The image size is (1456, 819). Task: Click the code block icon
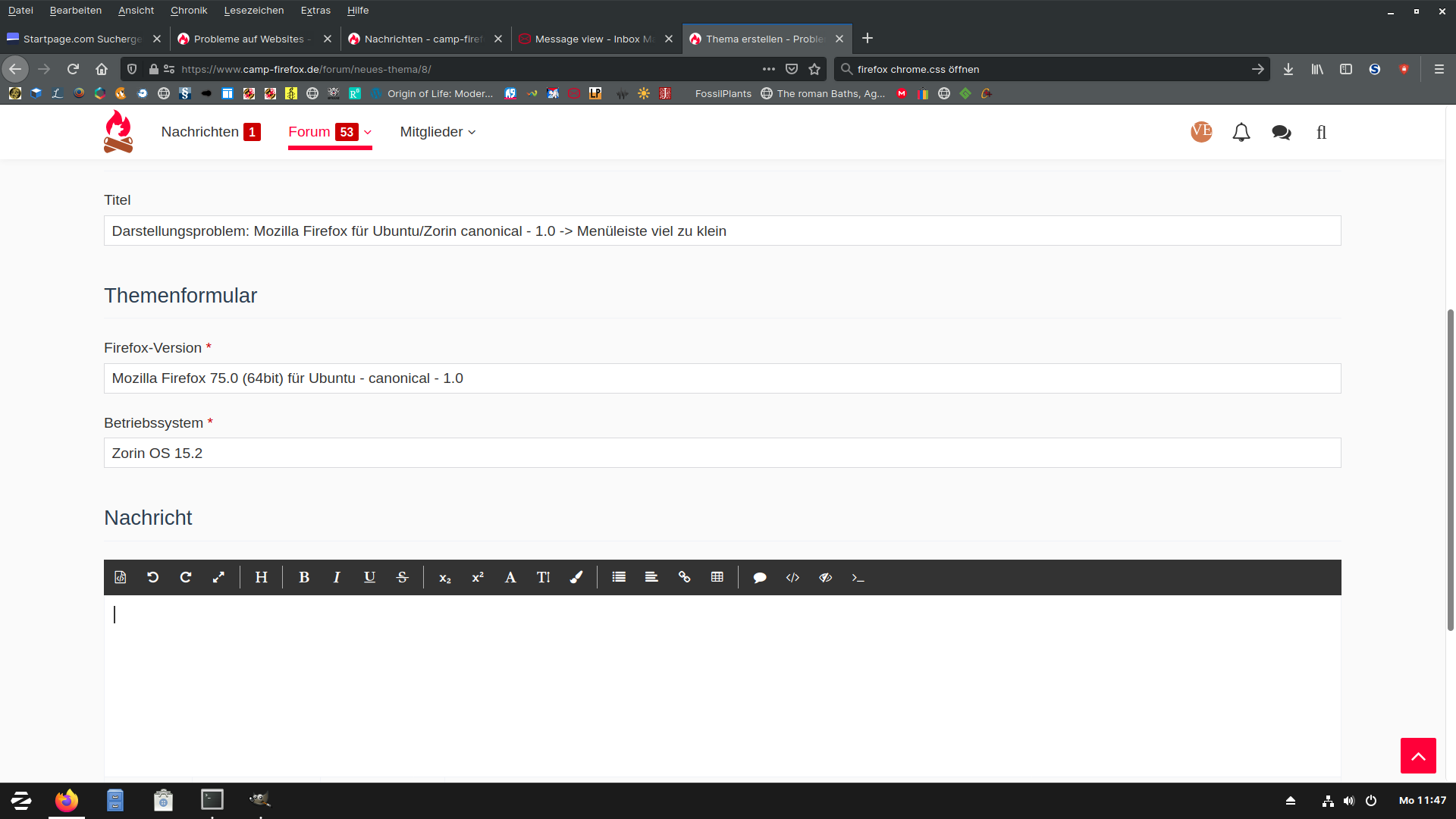click(x=792, y=577)
